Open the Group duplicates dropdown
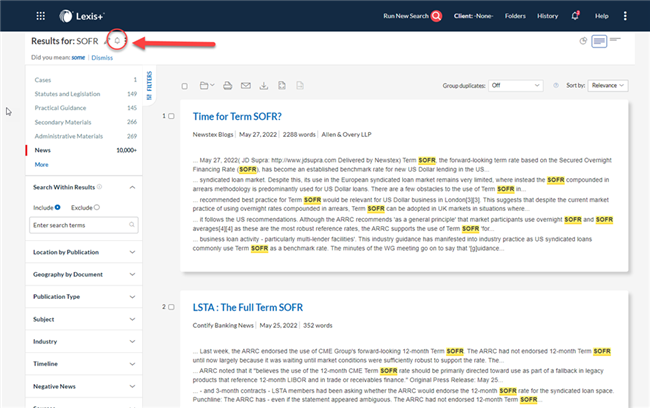650x408 pixels. pyautogui.click(x=516, y=85)
